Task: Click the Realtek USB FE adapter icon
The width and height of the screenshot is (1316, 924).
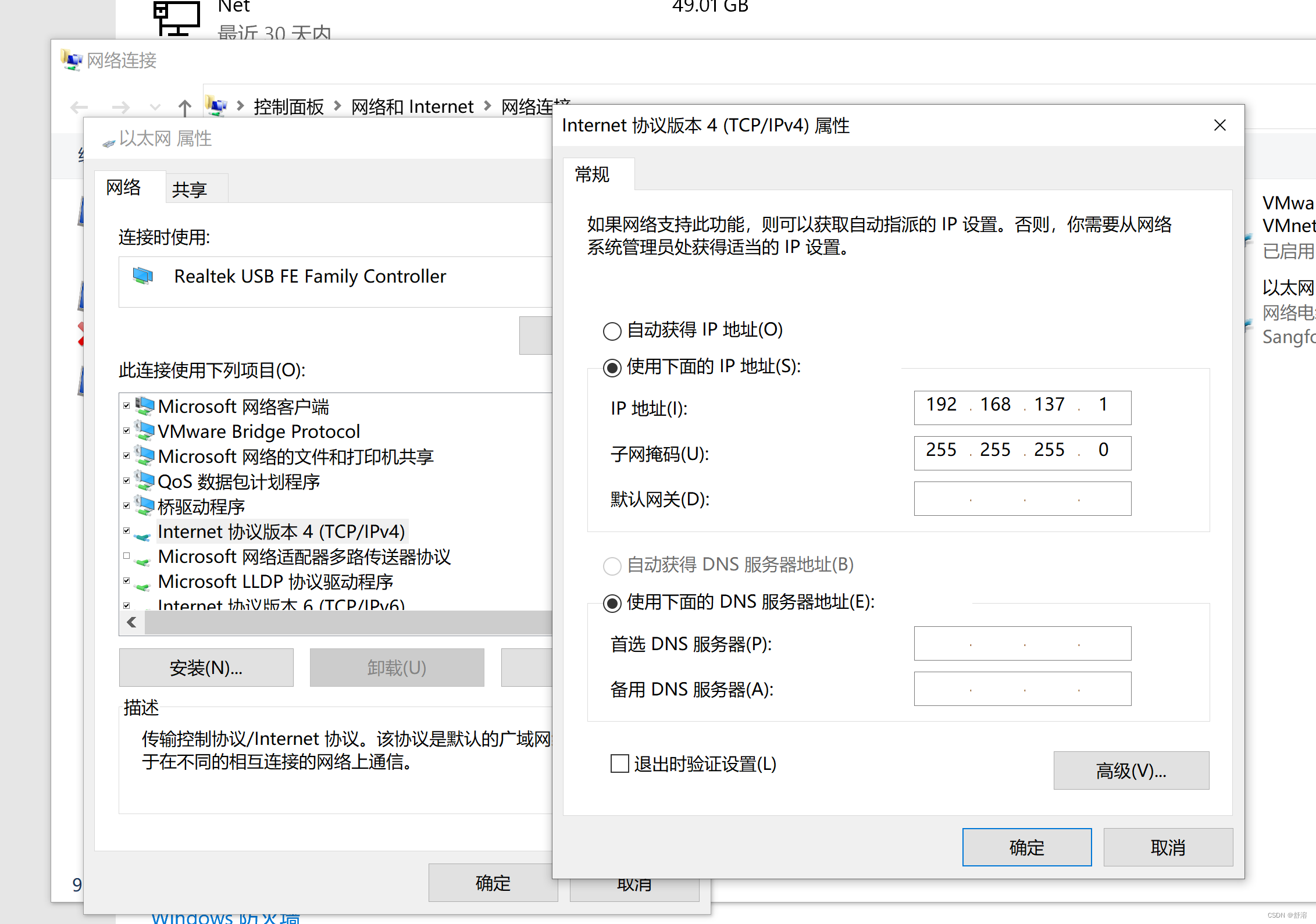Action: click(142, 276)
